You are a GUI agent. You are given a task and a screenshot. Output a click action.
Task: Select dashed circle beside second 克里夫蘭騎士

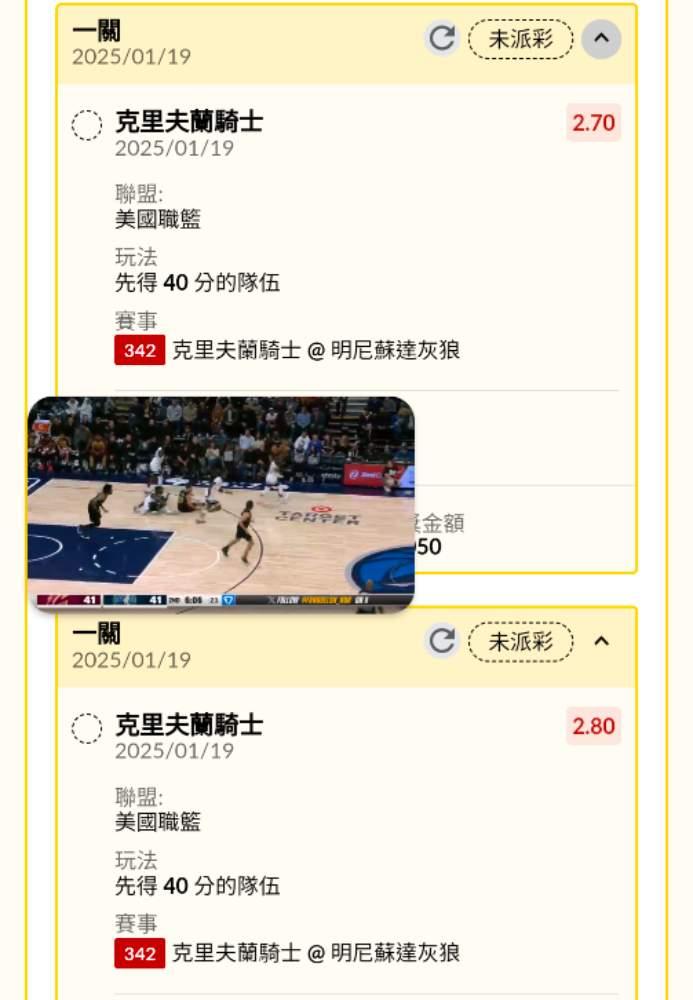coord(87,728)
